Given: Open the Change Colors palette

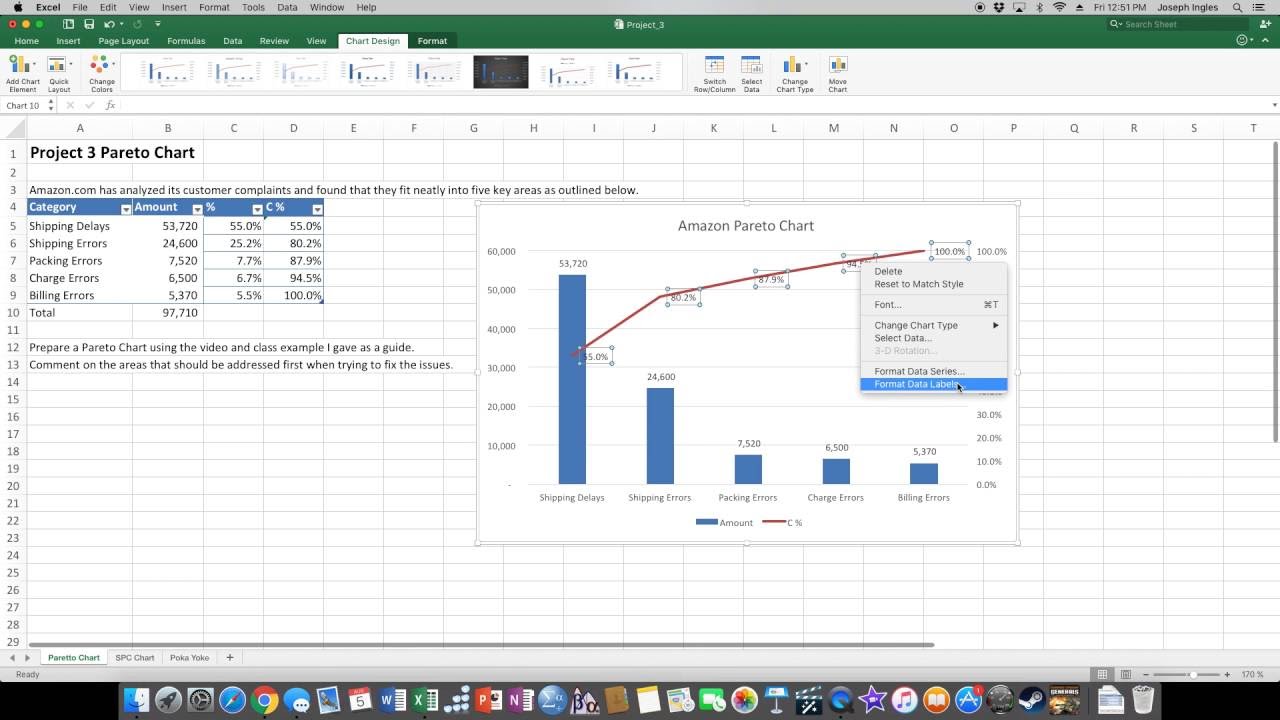Looking at the screenshot, I should (x=102, y=72).
